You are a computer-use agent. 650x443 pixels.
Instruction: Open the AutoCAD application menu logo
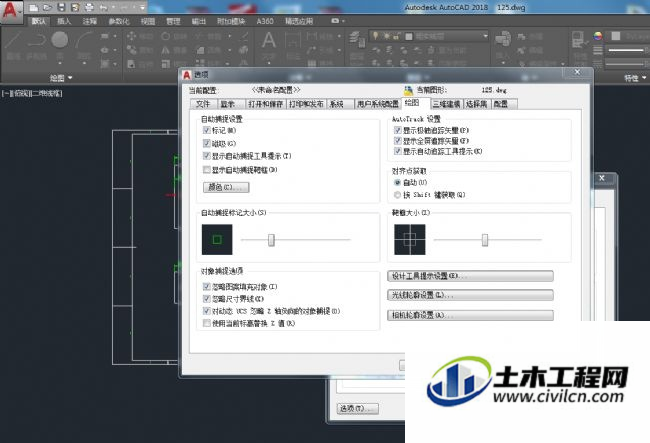point(9,10)
